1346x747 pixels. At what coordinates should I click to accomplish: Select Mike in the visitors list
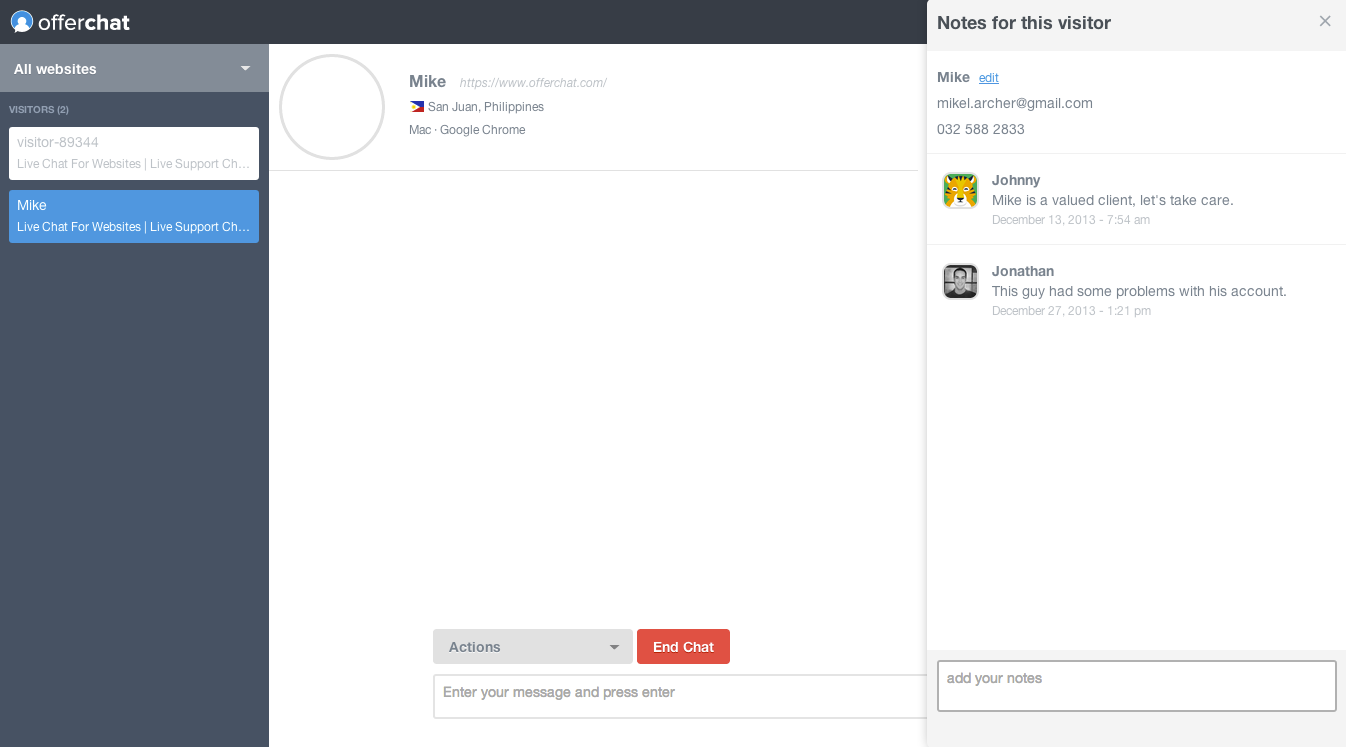(134, 216)
